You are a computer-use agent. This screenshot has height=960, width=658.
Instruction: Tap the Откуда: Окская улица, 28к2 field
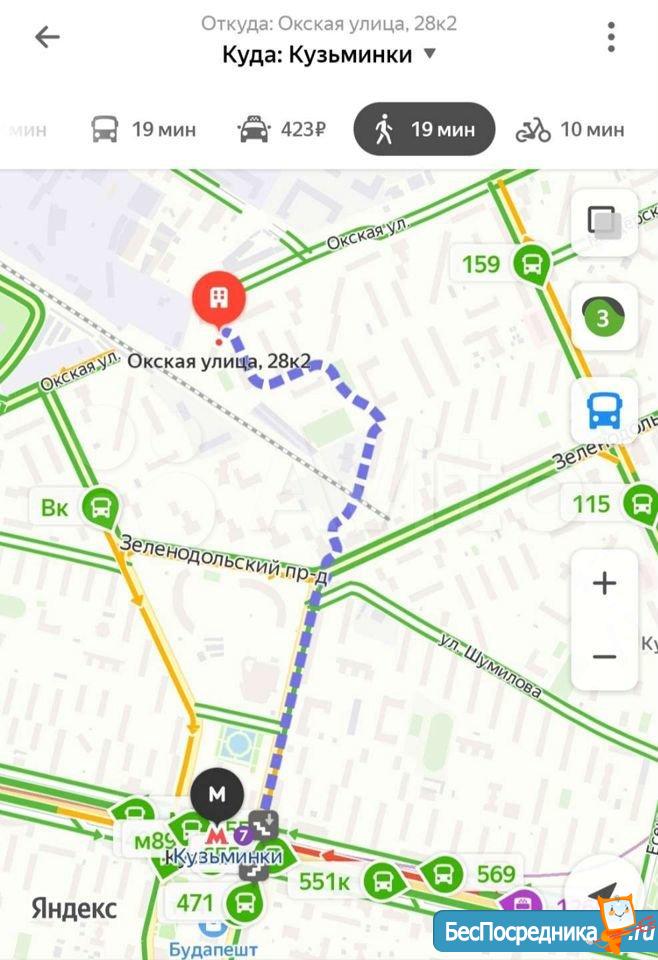[329, 24]
